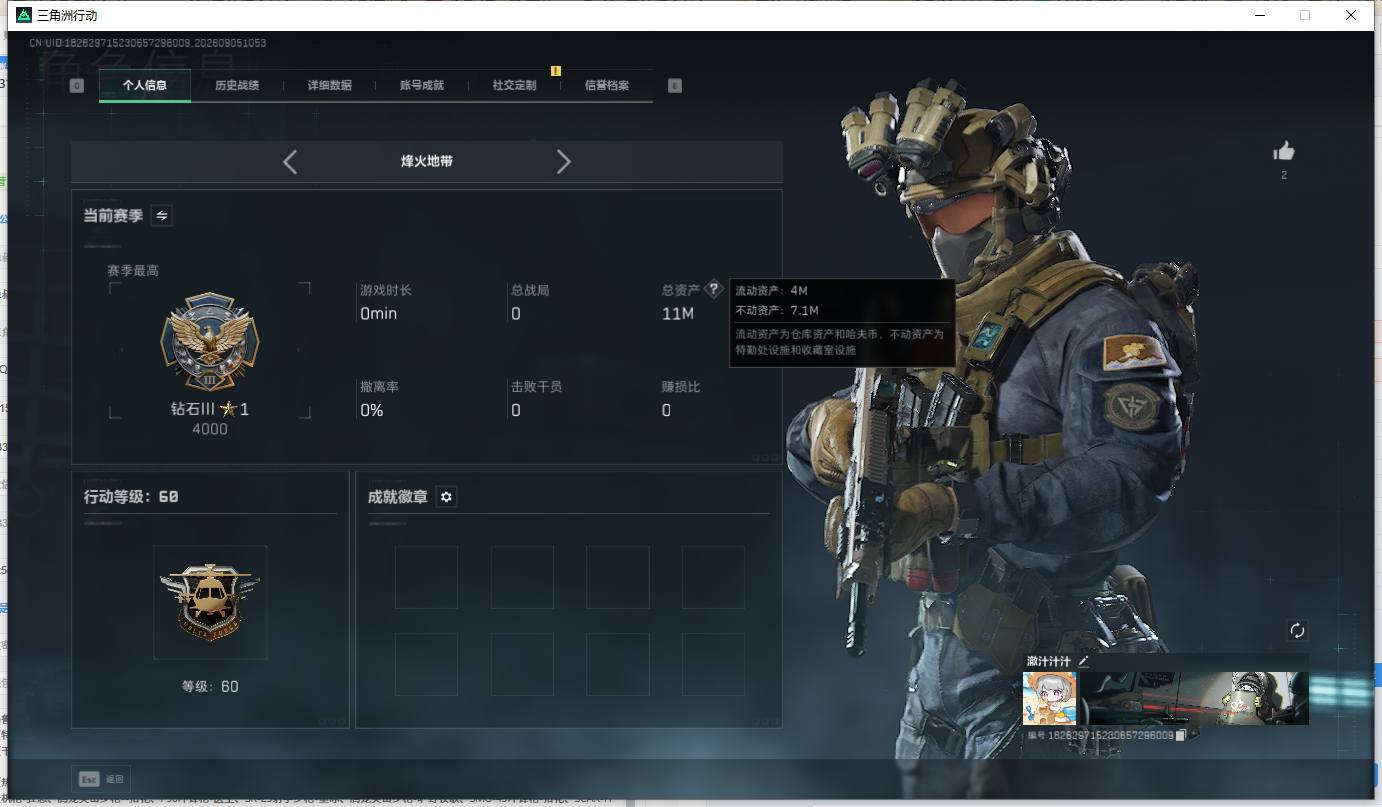The width and height of the screenshot is (1382, 807).
Task: Edit the player name with the pencil icon
Action: [x=1083, y=661]
